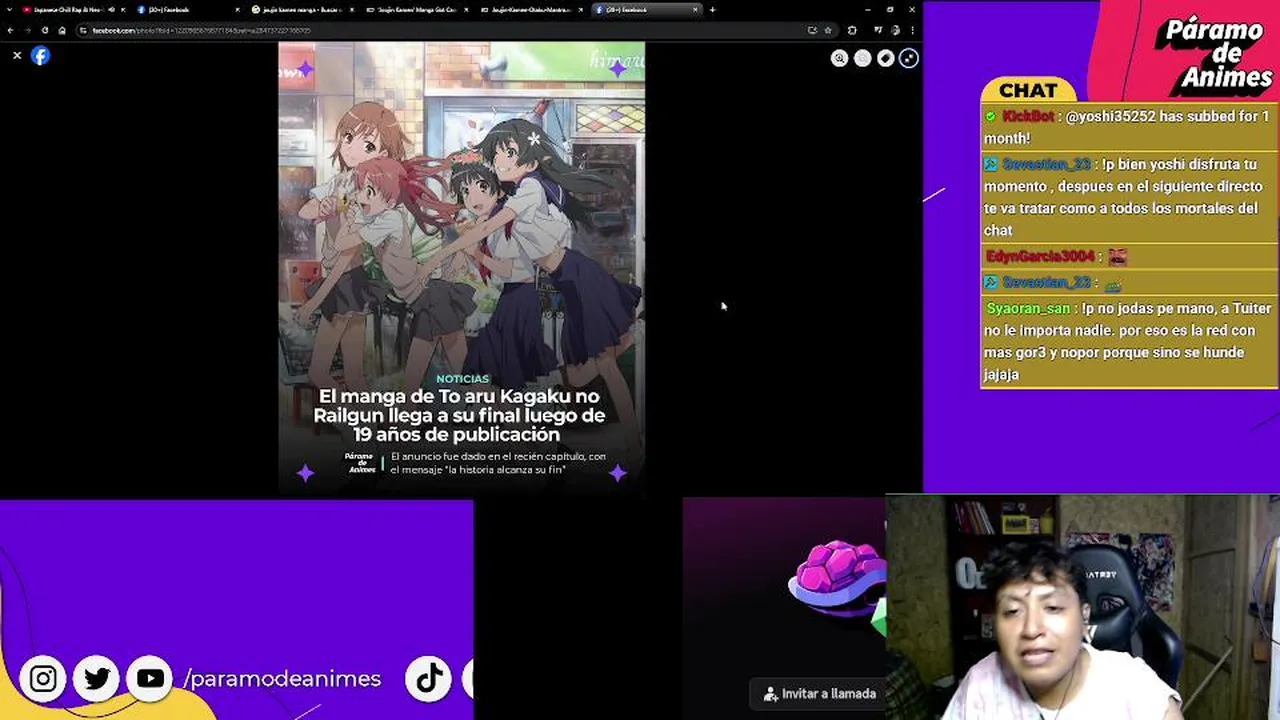The width and height of the screenshot is (1280, 720).
Task: Switch to Japanese Chill Rap tab
Action: [x=72, y=10]
